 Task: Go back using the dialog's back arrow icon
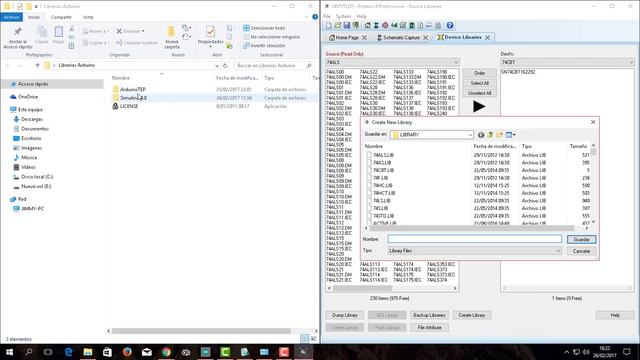tap(481, 135)
